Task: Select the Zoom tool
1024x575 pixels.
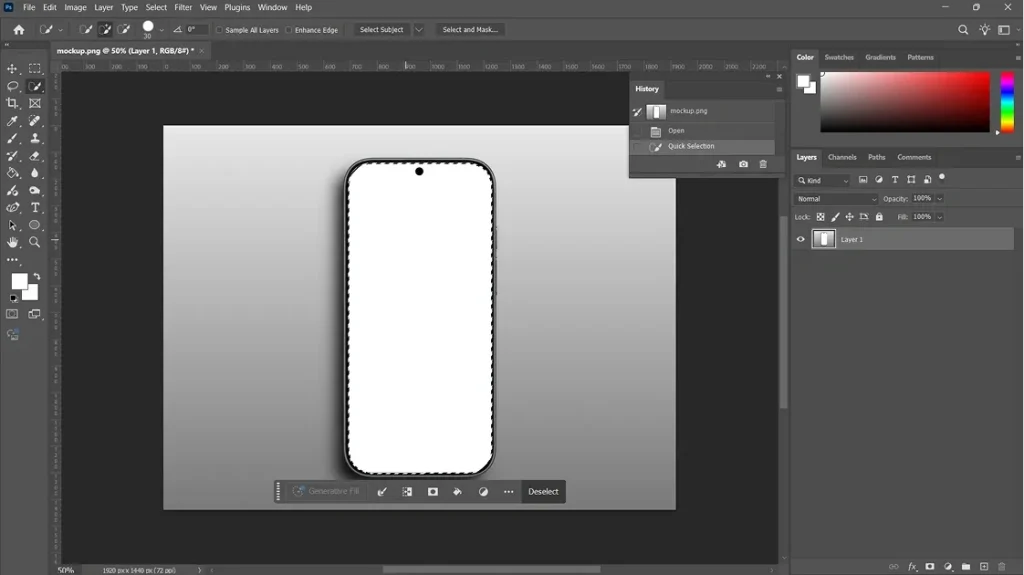Action: pyautogui.click(x=35, y=242)
